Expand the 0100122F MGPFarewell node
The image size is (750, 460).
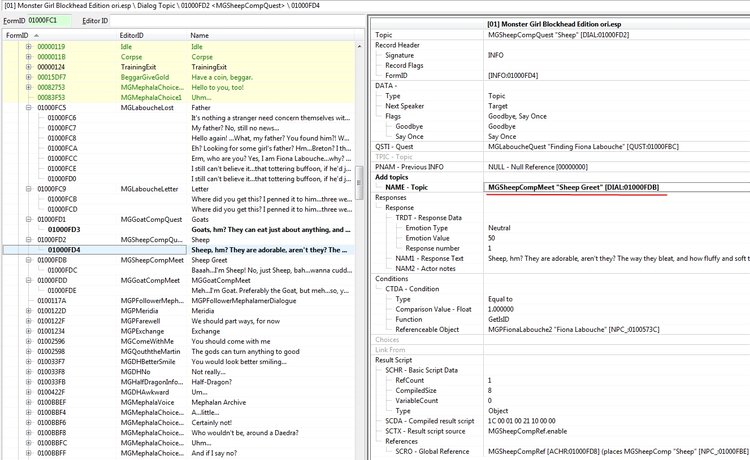(28, 321)
